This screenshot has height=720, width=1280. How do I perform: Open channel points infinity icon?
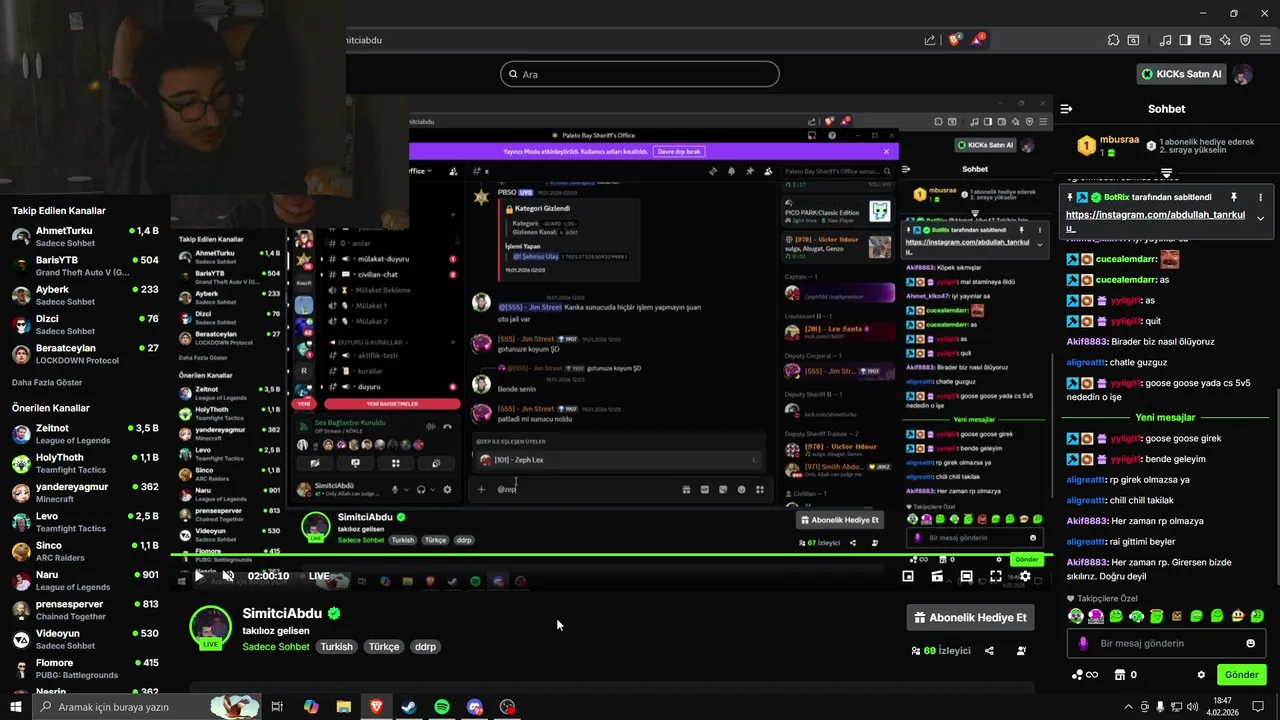[1084, 675]
